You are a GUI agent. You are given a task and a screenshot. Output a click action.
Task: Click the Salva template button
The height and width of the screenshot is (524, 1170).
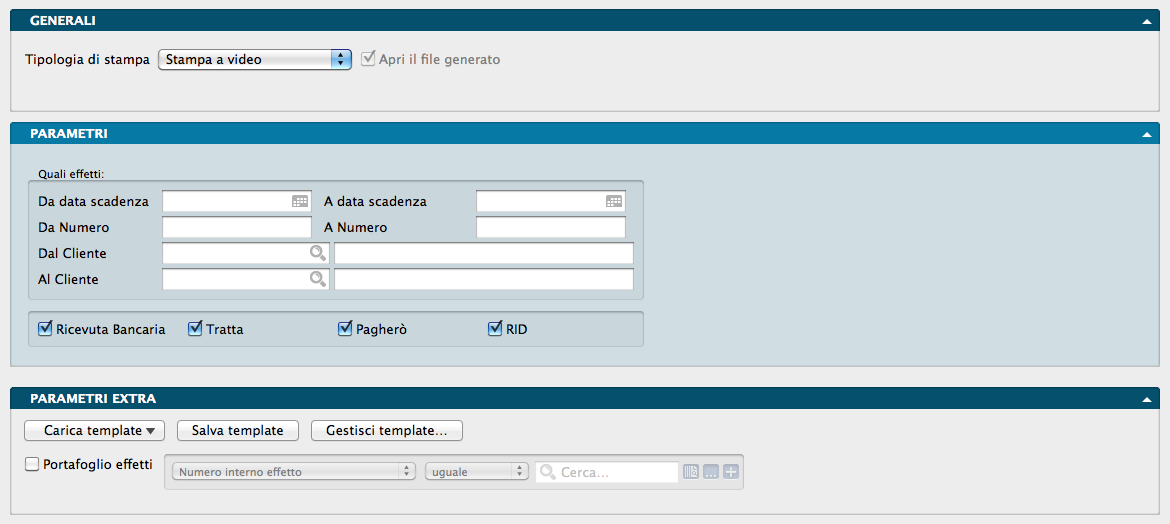(x=237, y=431)
